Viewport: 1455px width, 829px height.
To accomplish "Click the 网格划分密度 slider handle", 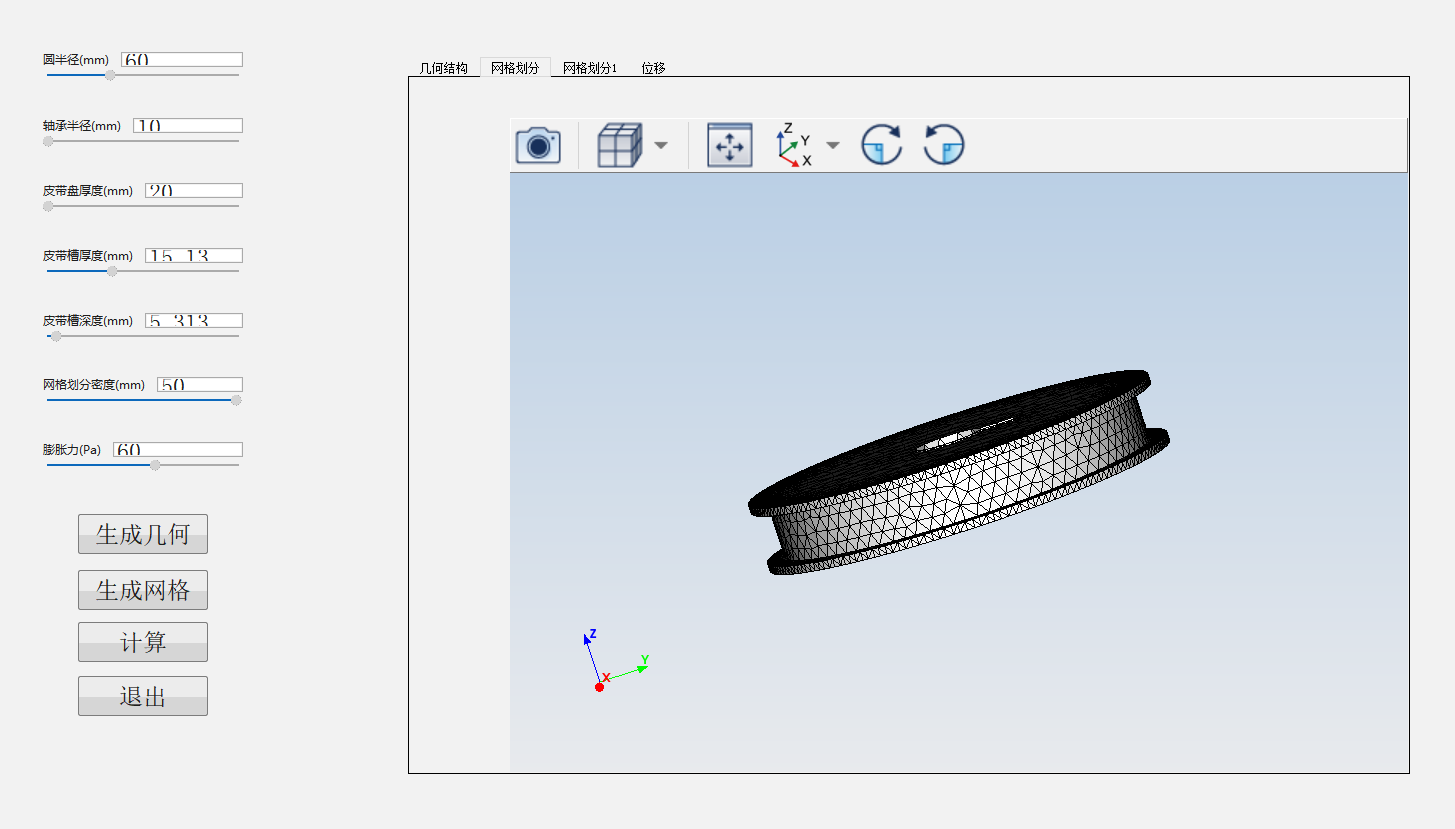I will (236, 400).
